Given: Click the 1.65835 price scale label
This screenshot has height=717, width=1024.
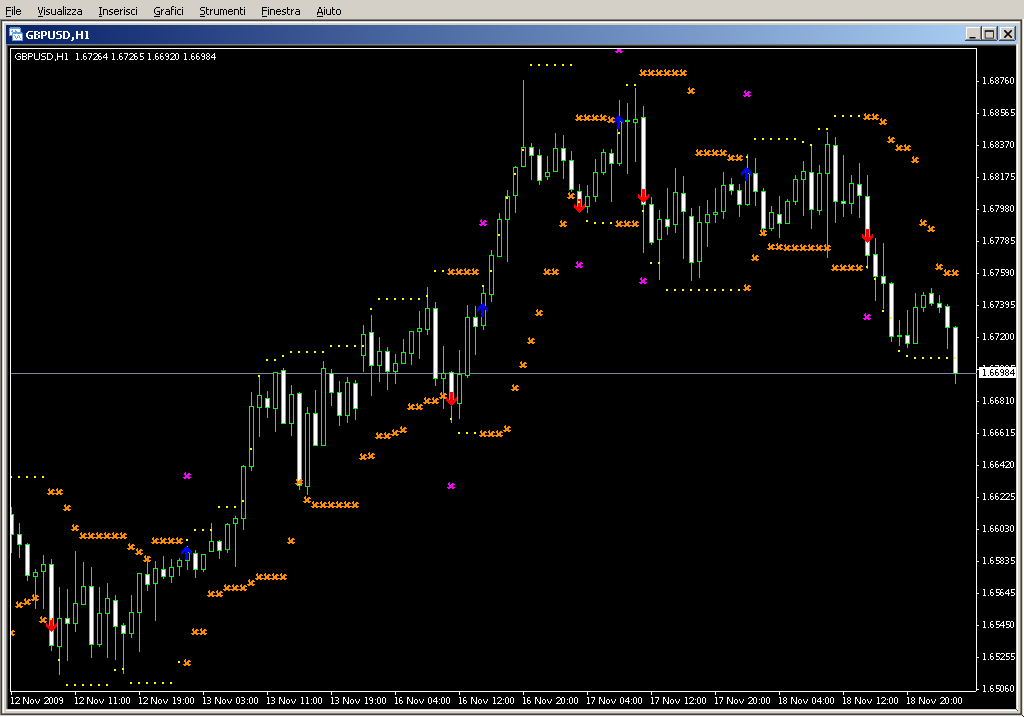Looking at the screenshot, I should pyautogui.click(x=999, y=561).
